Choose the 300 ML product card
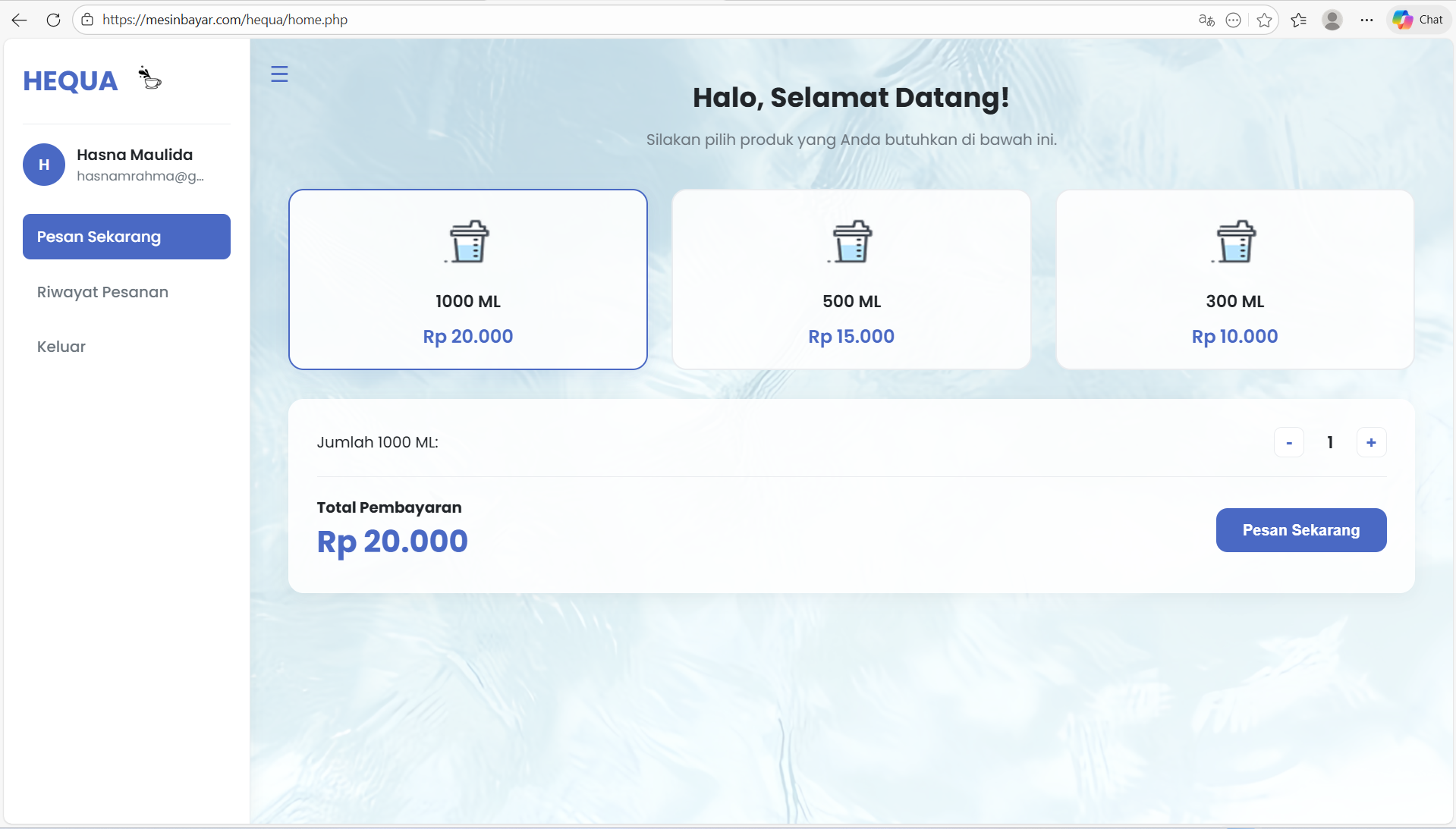The image size is (1456, 829). coord(1234,279)
